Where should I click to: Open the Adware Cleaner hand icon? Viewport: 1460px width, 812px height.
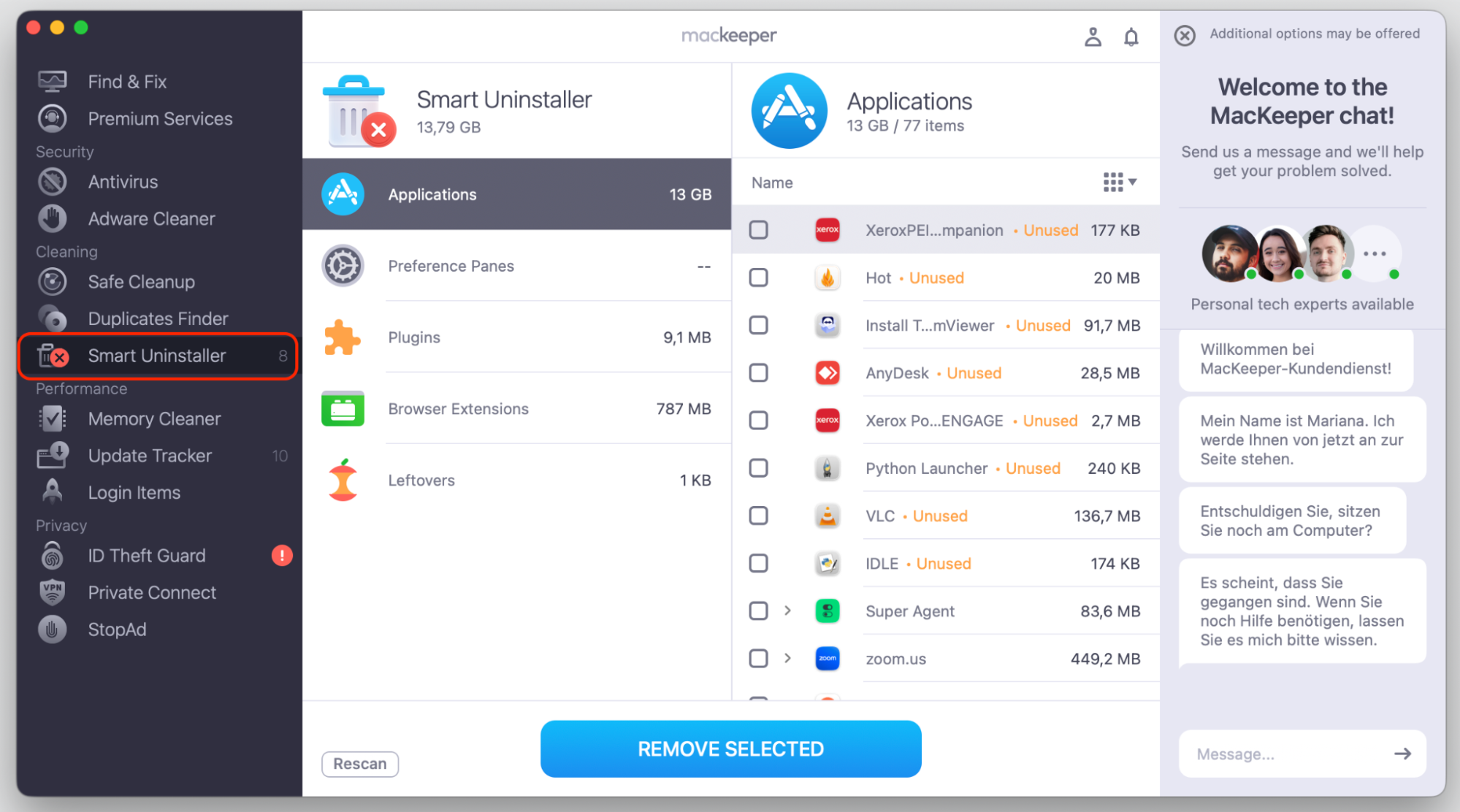pos(52,218)
